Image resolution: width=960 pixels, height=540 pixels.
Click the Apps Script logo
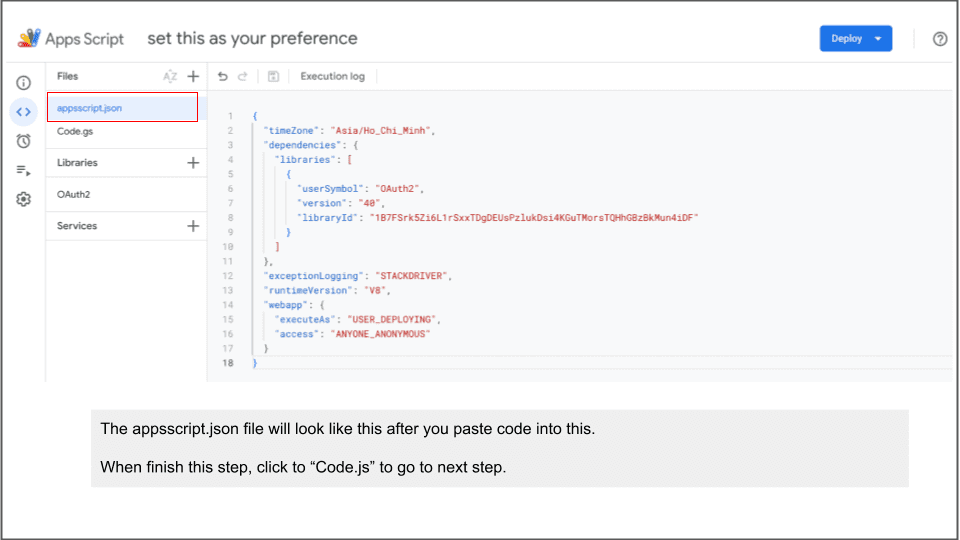[x=71, y=39]
